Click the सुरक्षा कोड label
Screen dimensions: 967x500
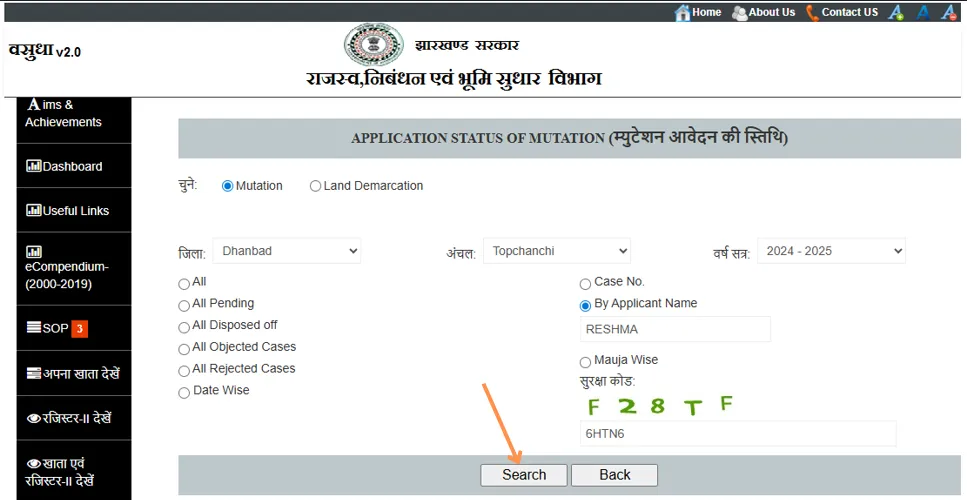[x=608, y=380]
